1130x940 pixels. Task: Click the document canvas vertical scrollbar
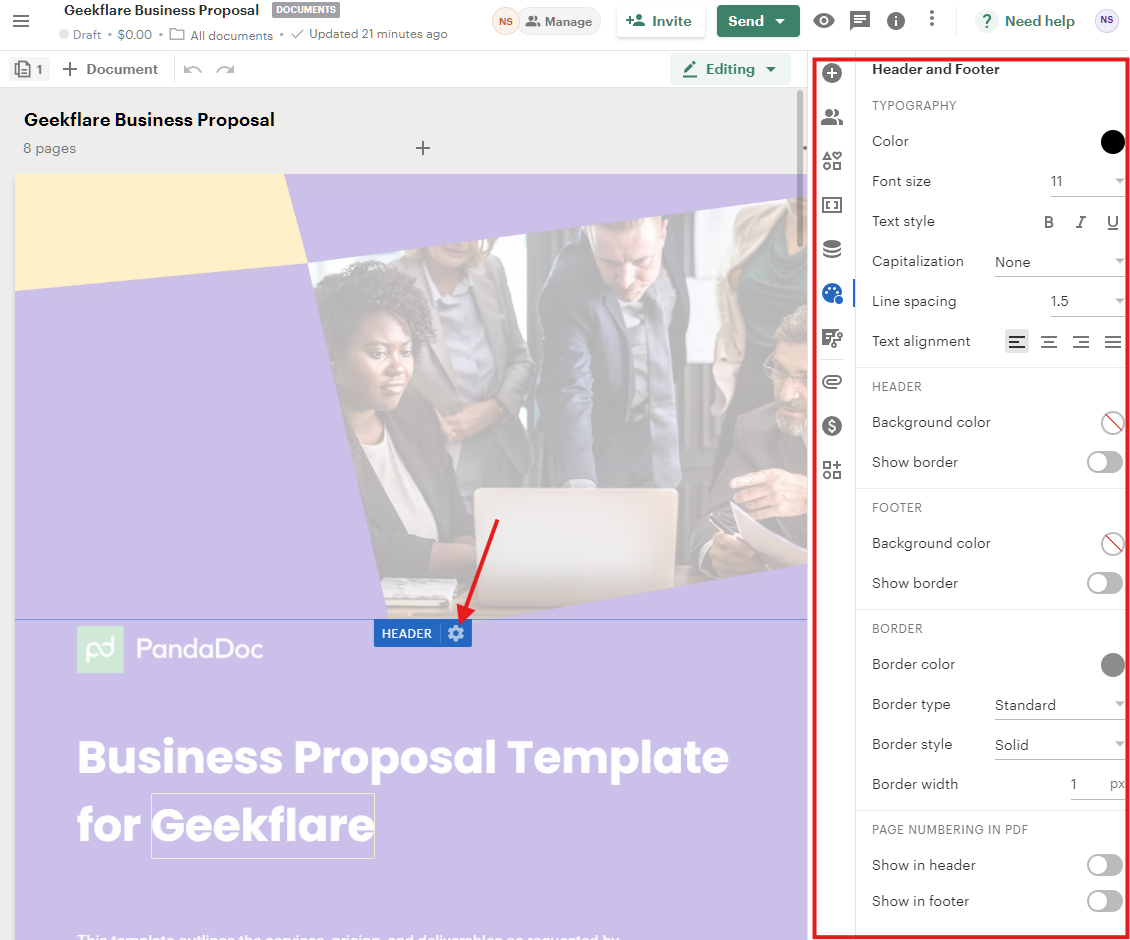[x=800, y=169]
